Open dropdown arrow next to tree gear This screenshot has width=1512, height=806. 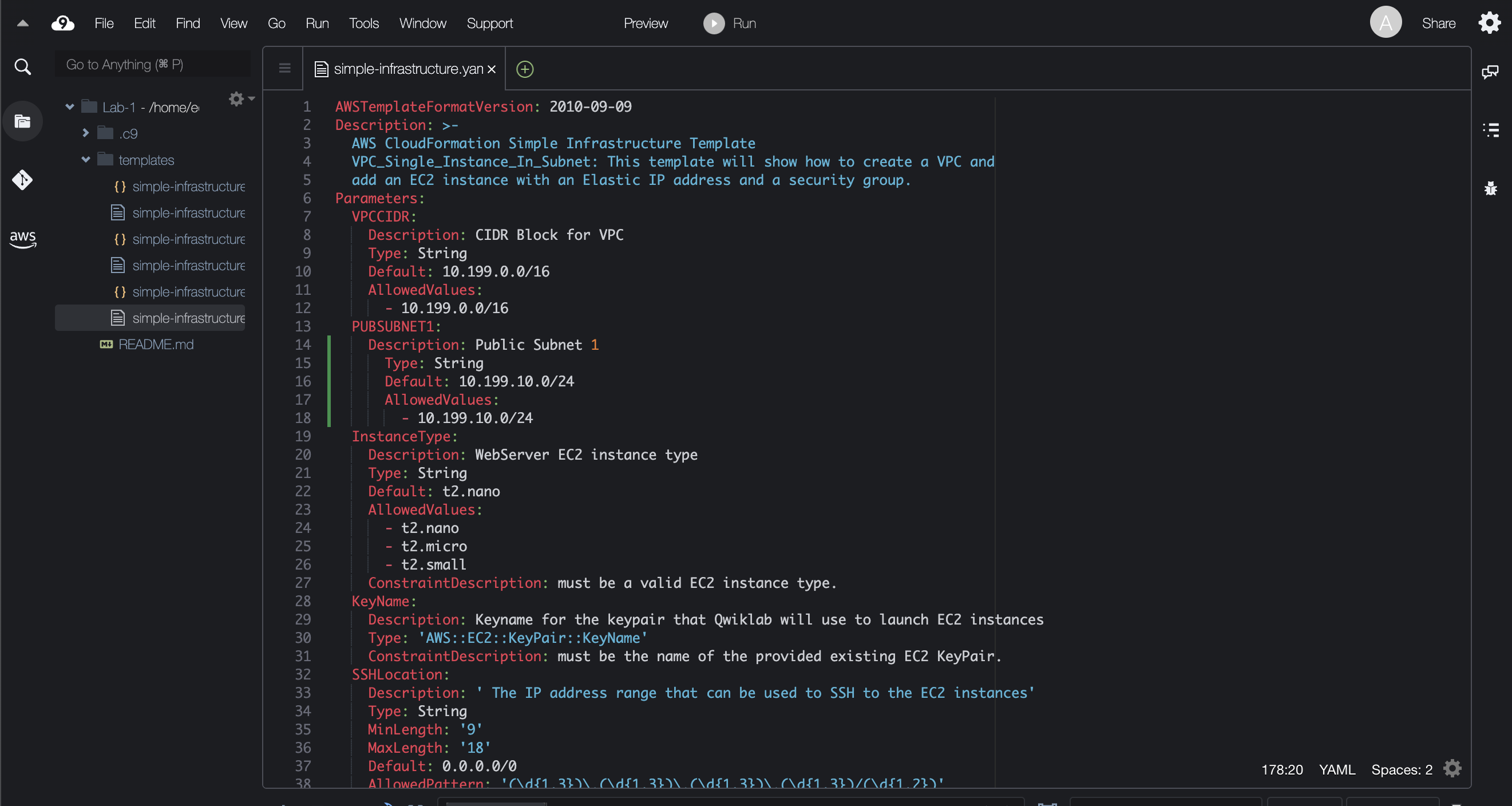pos(252,98)
